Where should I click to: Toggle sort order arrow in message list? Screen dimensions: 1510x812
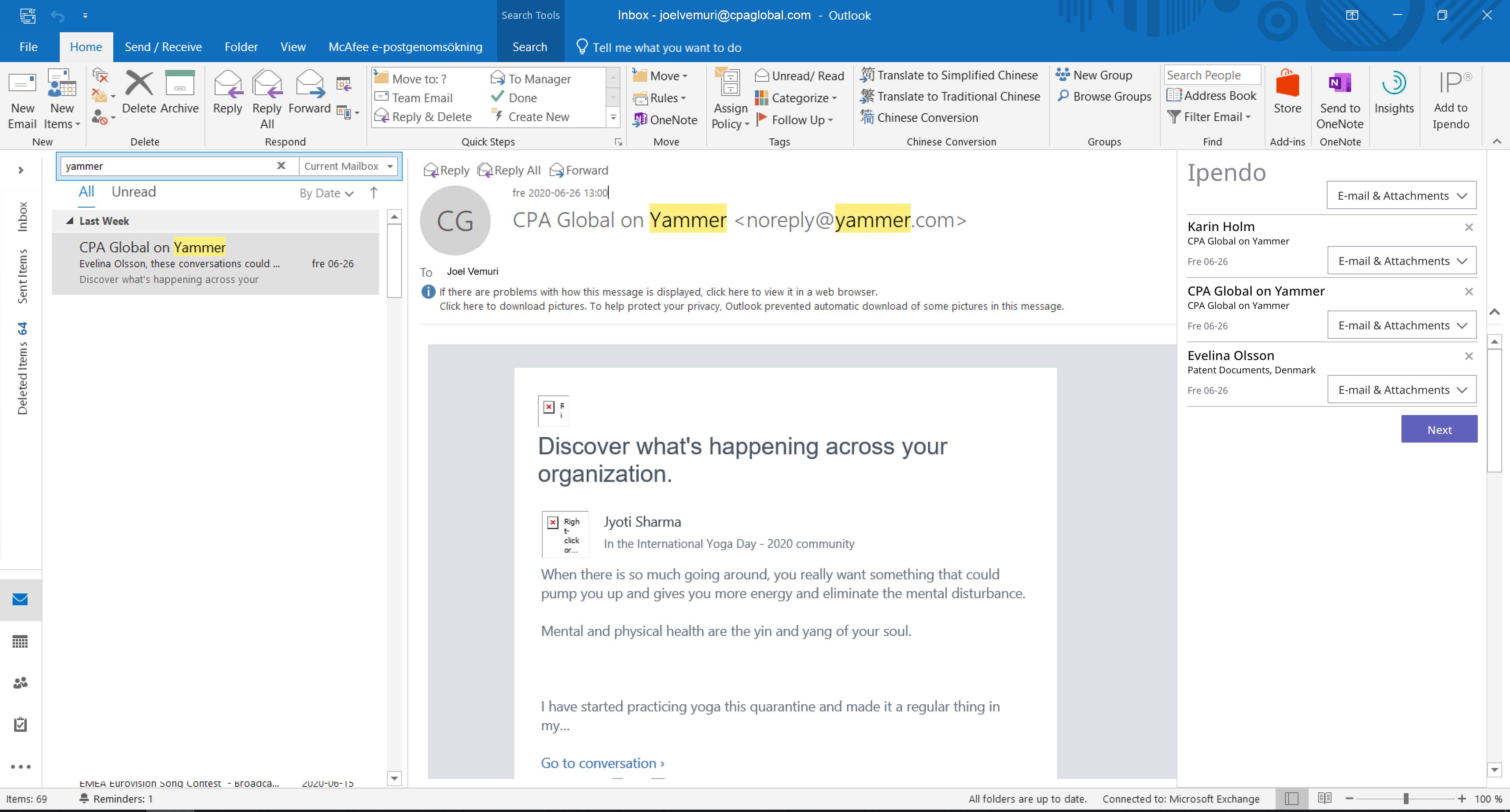click(x=374, y=193)
